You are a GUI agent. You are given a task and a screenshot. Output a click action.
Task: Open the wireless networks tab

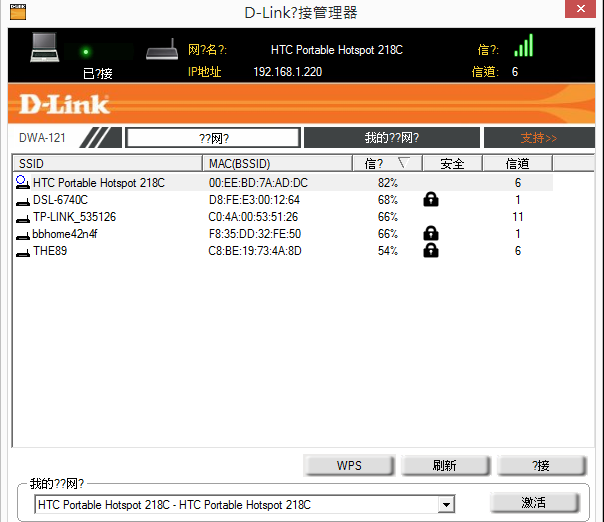point(213,138)
